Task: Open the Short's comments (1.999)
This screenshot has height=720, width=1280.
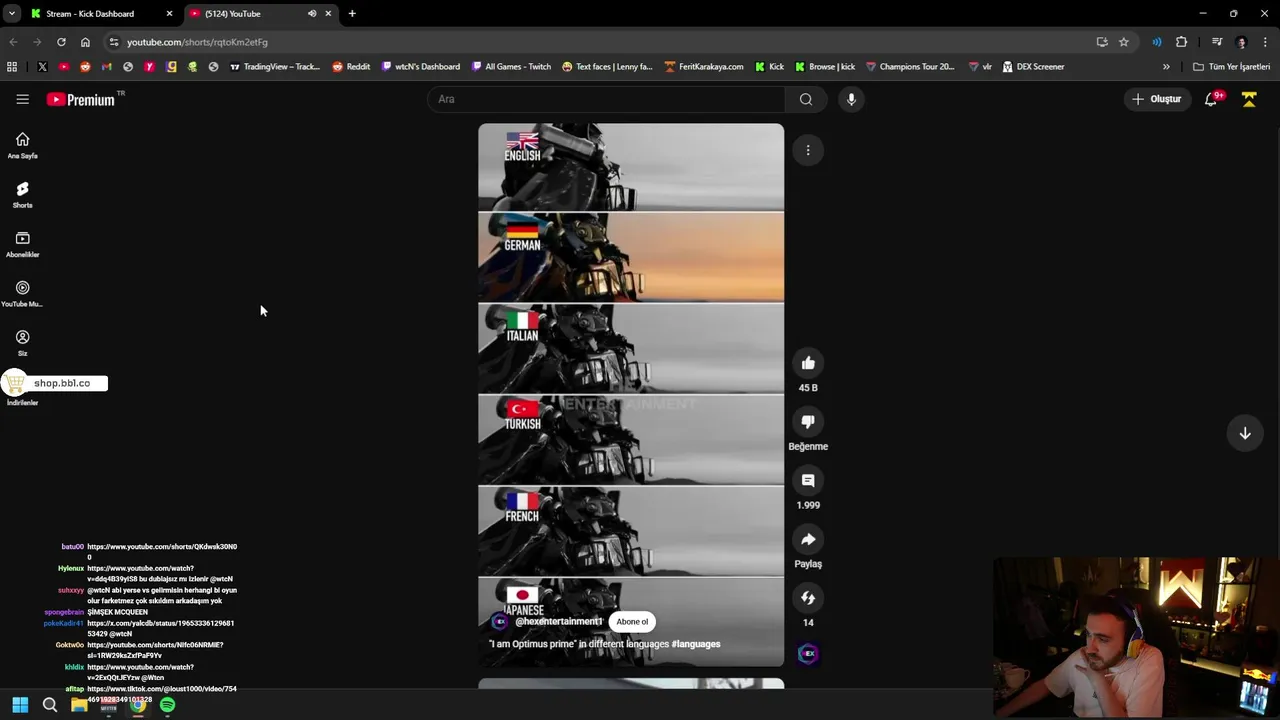Action: point(808,481)
